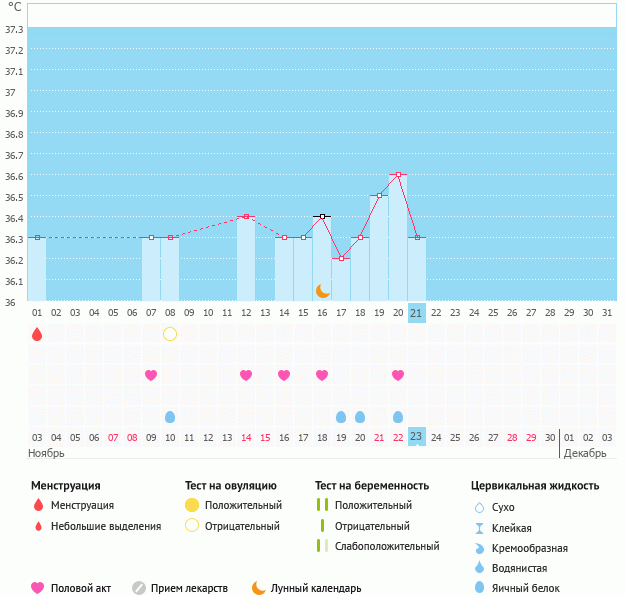Click the intercourse heart on cycle day 07

click(151, 375)
